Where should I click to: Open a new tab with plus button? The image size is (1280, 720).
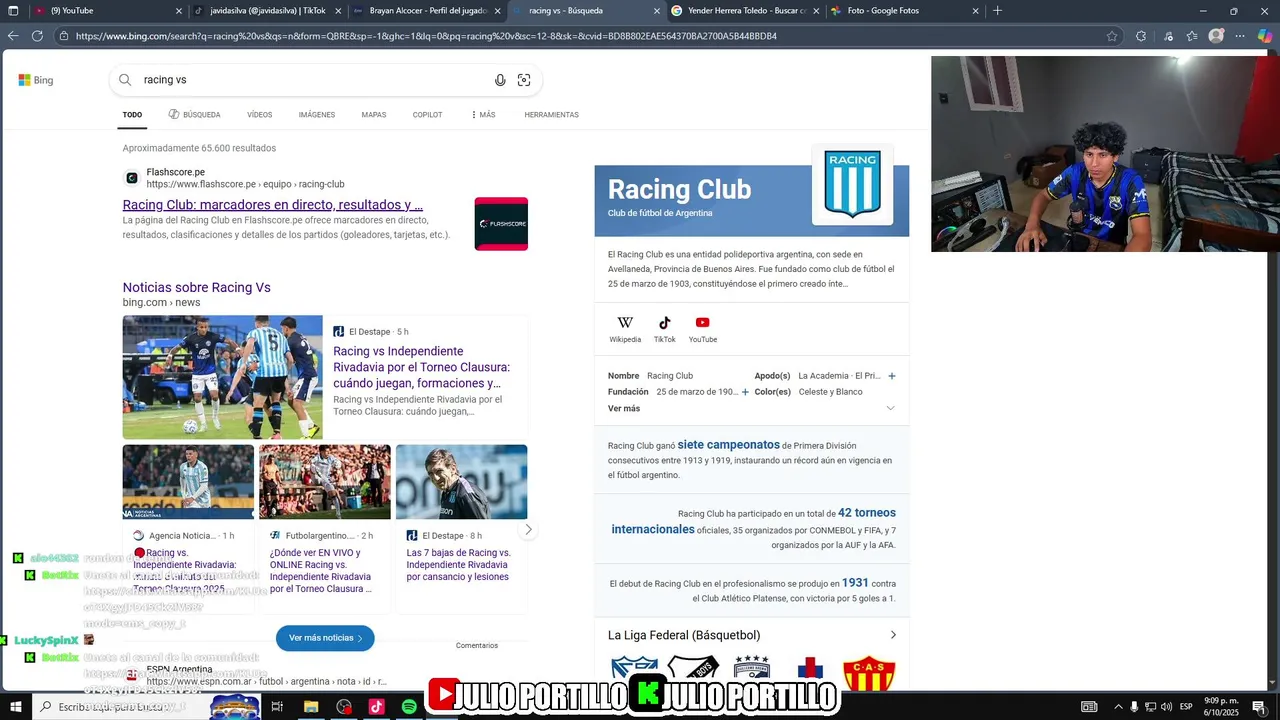(997, 11)
